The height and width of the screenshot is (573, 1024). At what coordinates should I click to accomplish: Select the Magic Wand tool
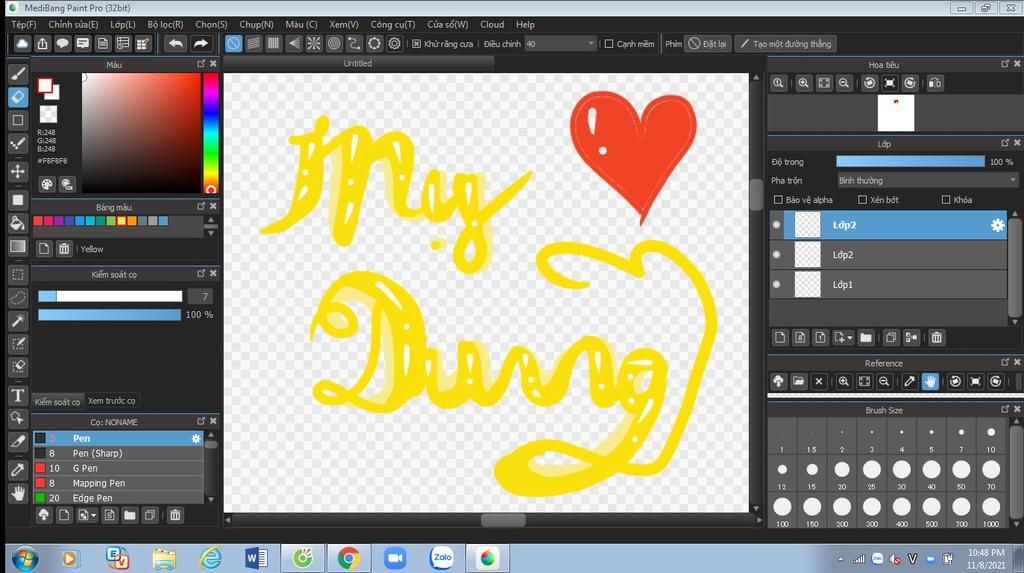[18, 320]
